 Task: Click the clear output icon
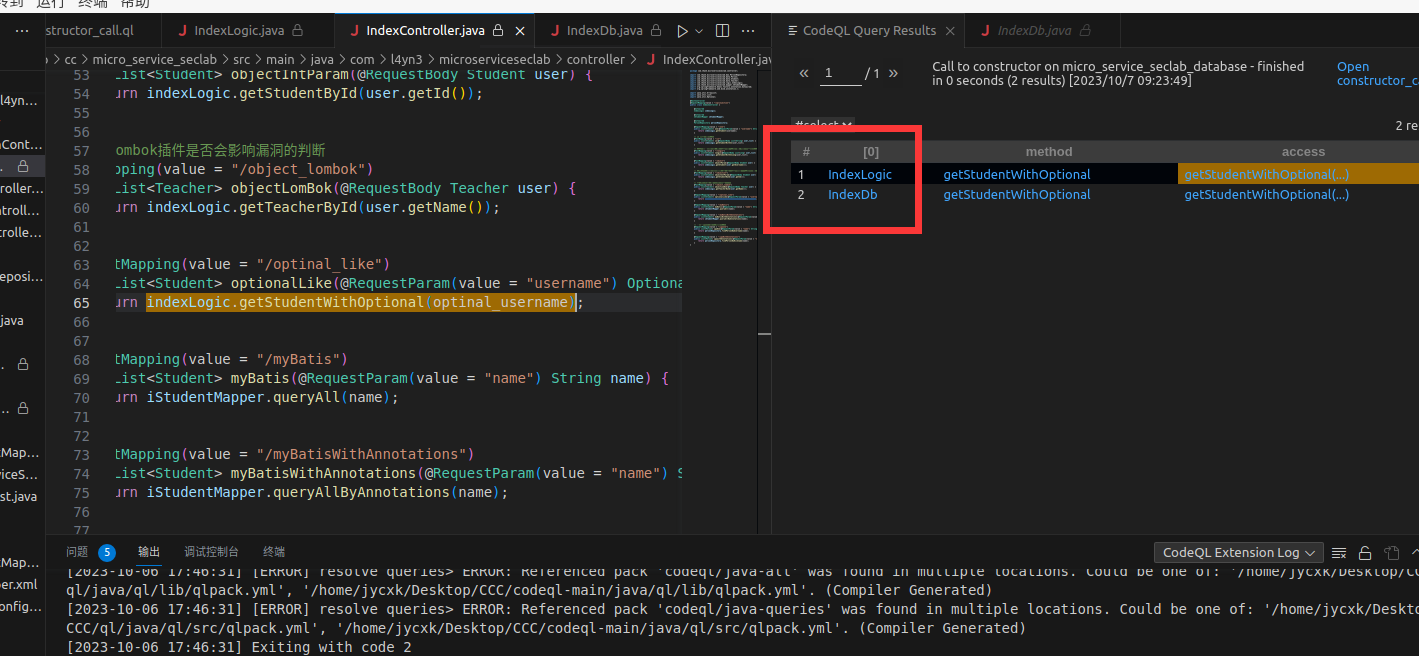click(x=1339, y=552)
